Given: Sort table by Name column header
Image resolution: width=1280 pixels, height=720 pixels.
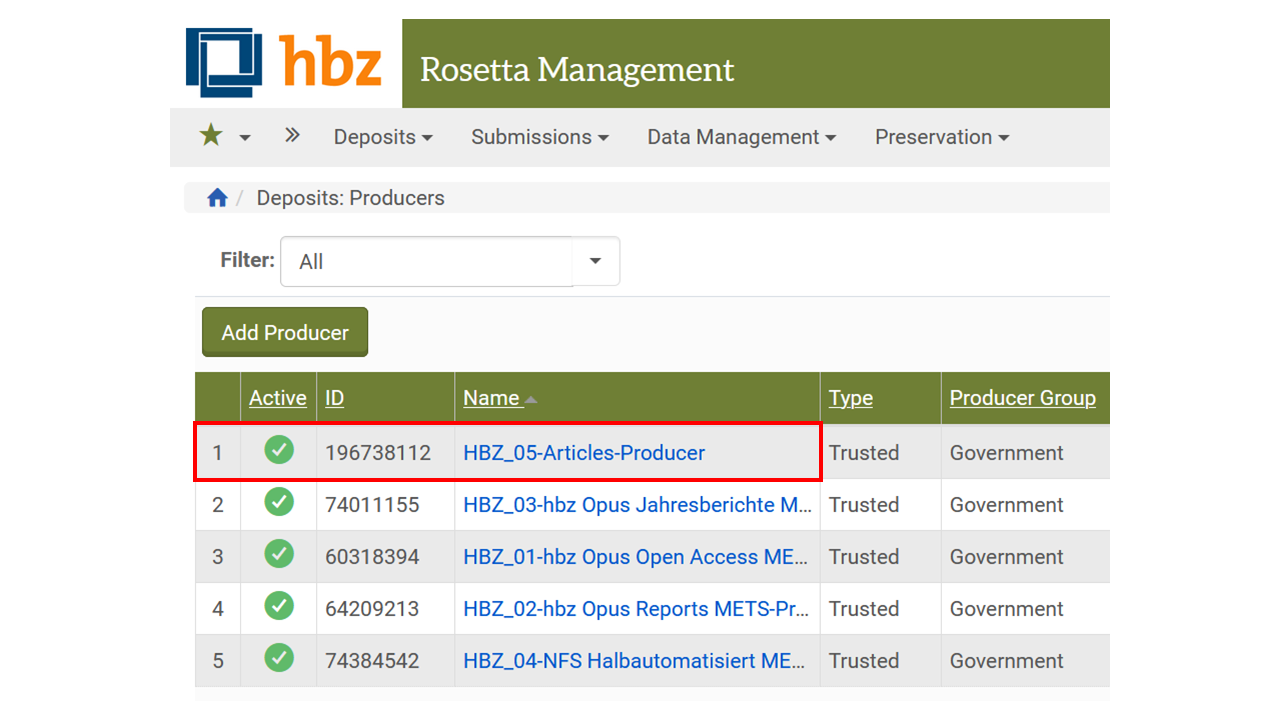Looking at the screenshot, I should (492, 398).
